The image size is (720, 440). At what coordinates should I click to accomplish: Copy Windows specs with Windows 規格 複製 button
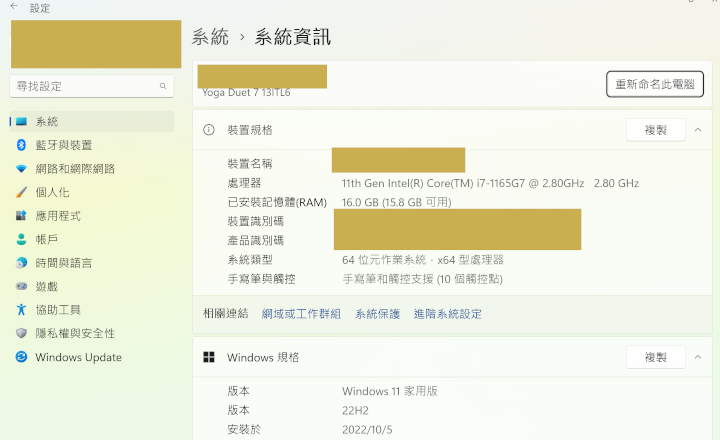tap(656, 357)
